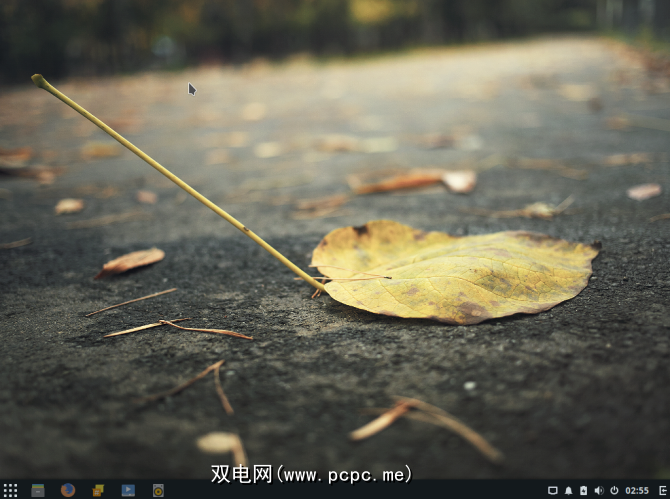Open the volume speaker control
The width and height of the screenshot is (670, 499).
click(x=599, y=490)
